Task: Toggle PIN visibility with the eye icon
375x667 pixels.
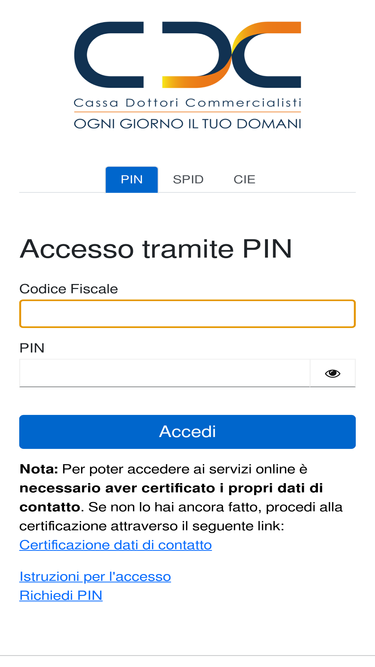Action: pyautogui.click(x=332, y=373)
